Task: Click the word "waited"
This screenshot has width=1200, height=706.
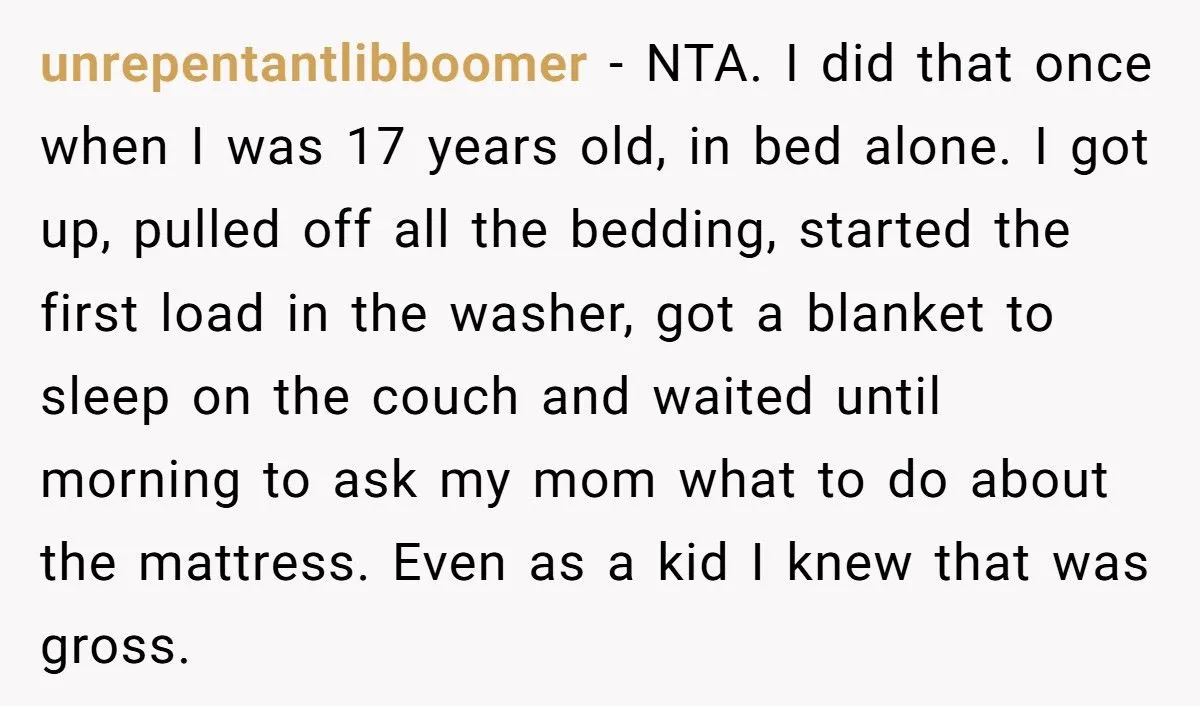Action: point(733,398)
